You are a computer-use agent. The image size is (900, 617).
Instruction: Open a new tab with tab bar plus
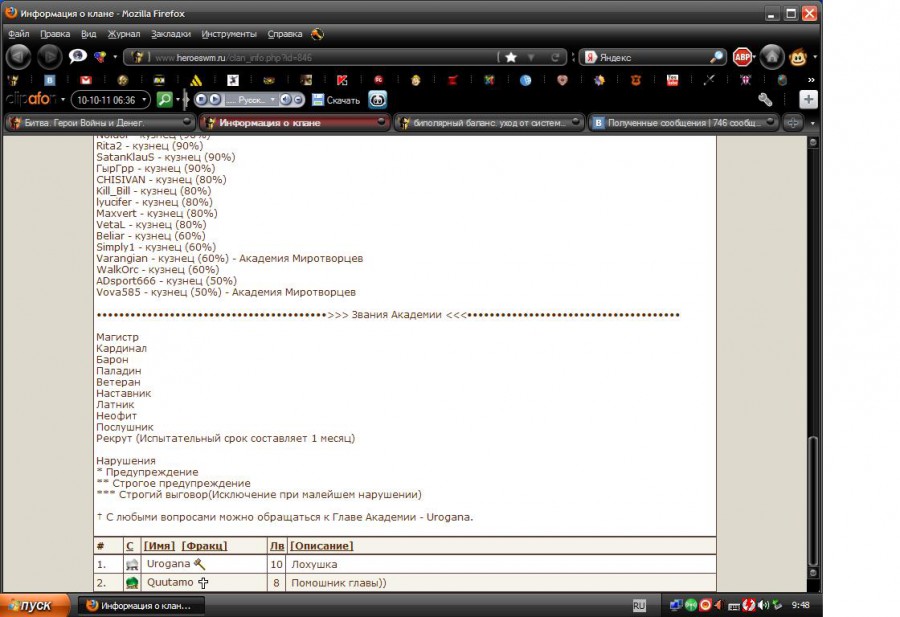[793, 122]
